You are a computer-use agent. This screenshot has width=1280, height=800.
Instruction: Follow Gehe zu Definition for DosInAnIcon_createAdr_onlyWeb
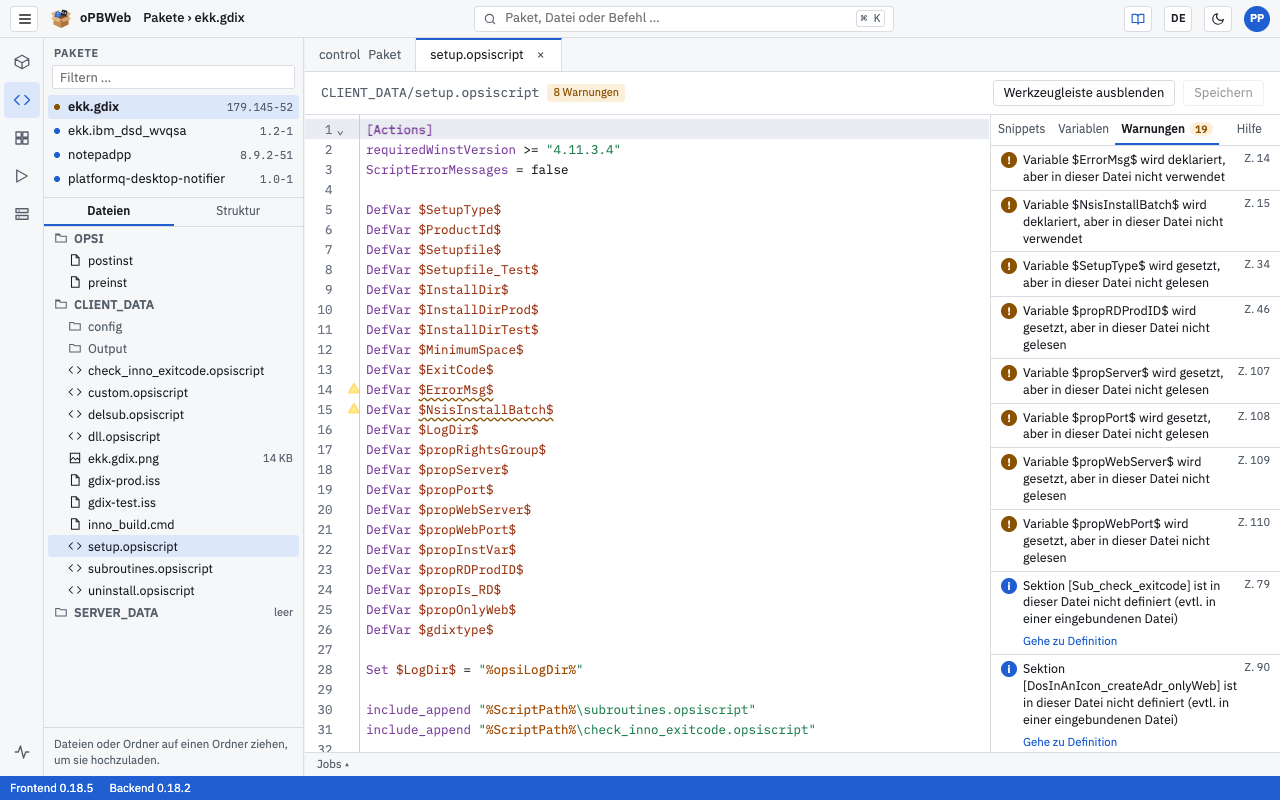(1070, 742)
